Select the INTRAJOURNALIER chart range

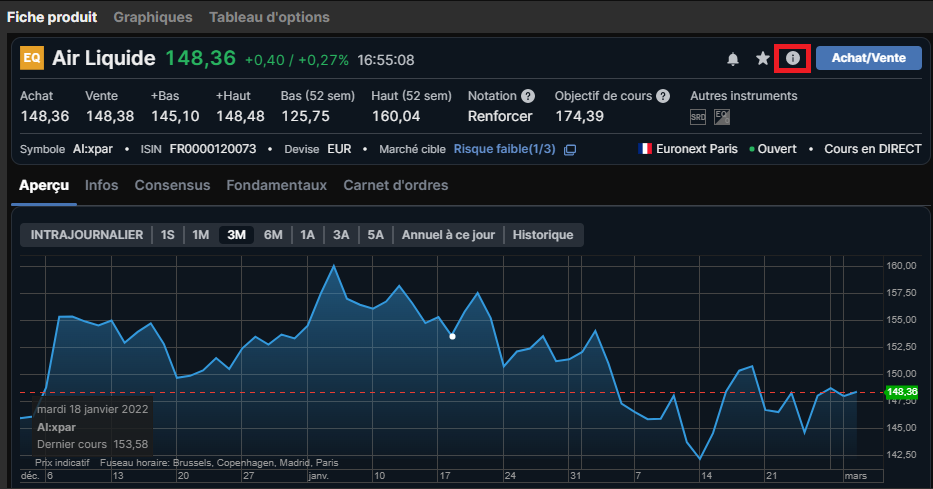pyautogui.click(x=87, y=235)
